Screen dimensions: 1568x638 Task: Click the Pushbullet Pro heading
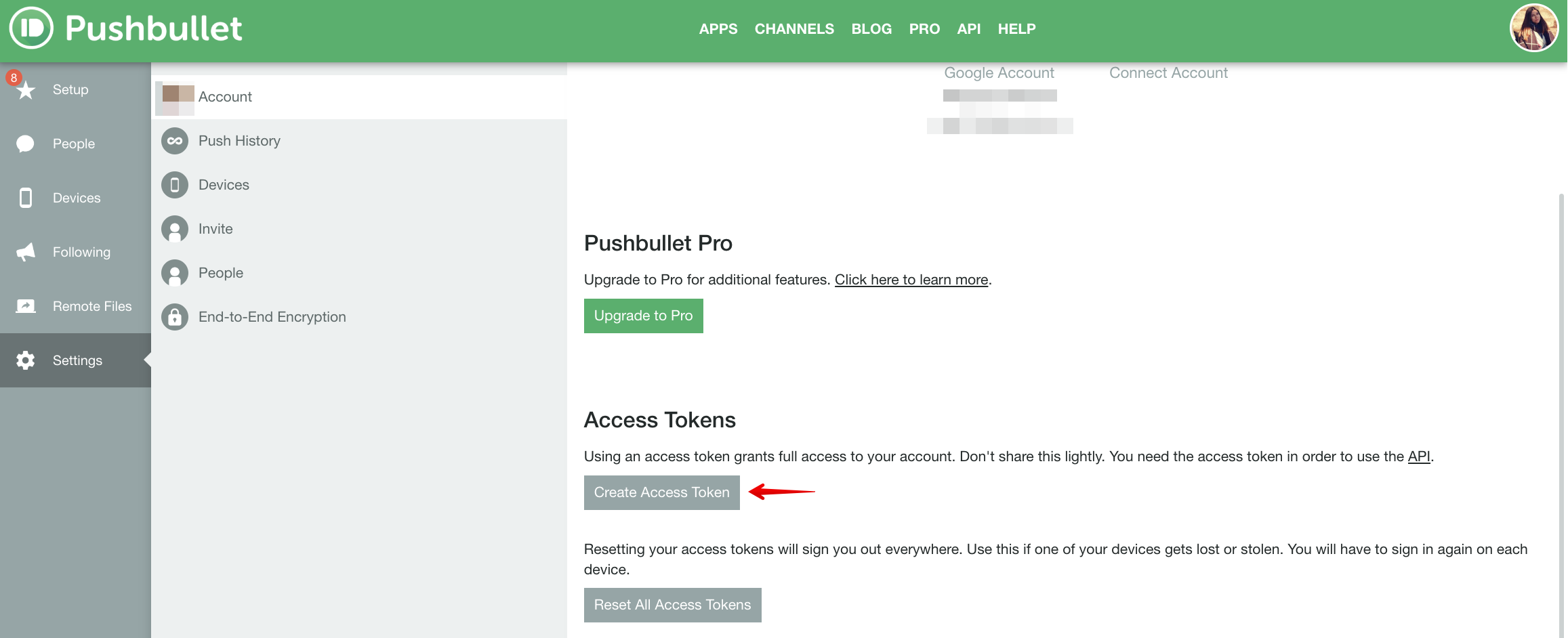pos(658,243)
